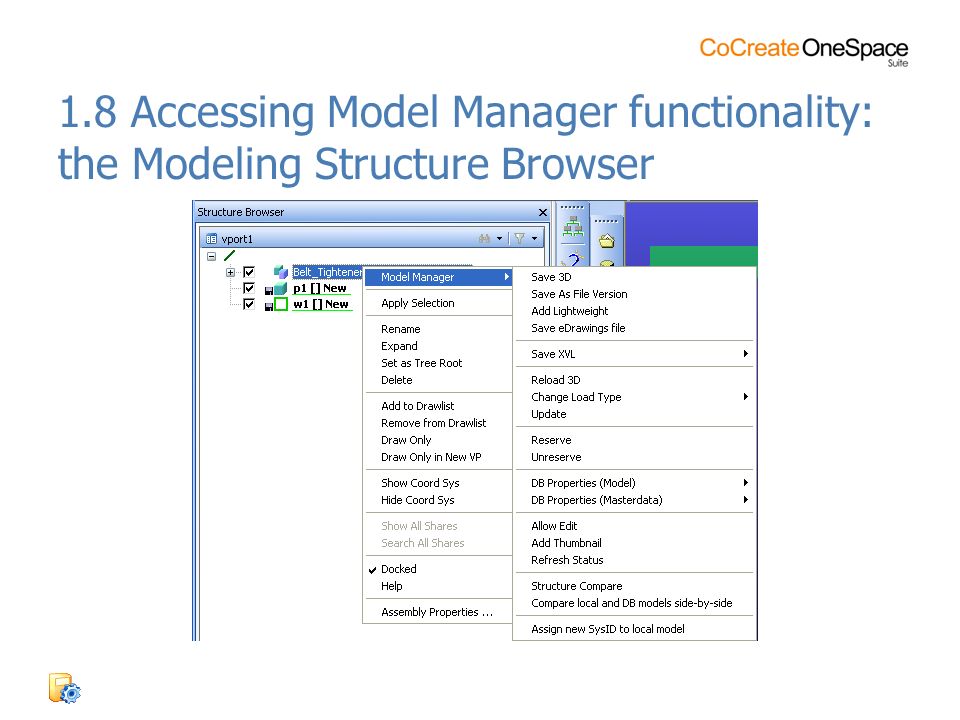Open the Model Manager submenu

tap(438, 277)
